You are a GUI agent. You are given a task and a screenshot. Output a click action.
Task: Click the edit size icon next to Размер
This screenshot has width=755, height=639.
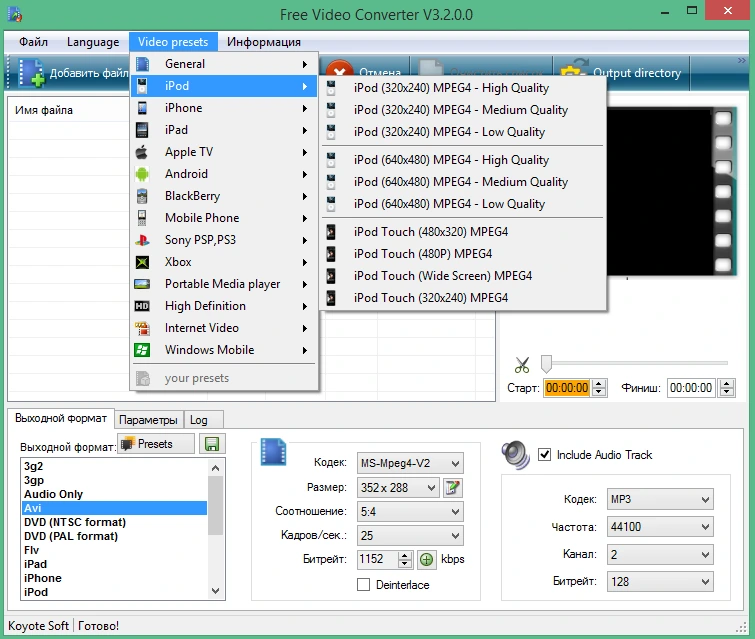coord(452,488)
